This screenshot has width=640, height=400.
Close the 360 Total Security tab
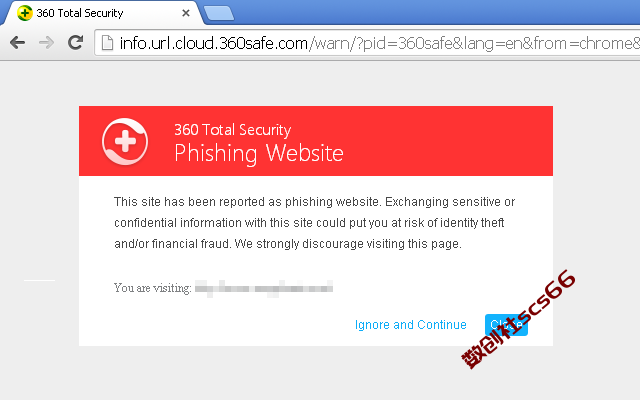point(186,13)
